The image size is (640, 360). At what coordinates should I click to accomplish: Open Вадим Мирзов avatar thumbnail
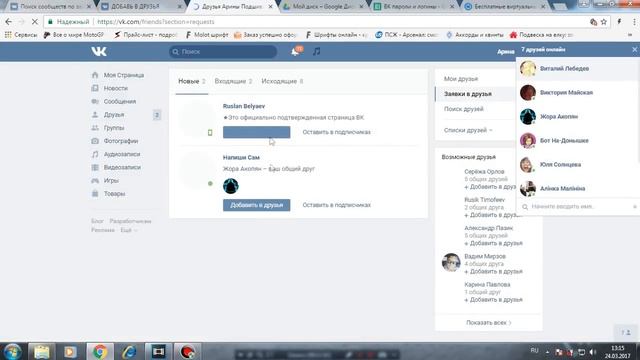[451, 262]
